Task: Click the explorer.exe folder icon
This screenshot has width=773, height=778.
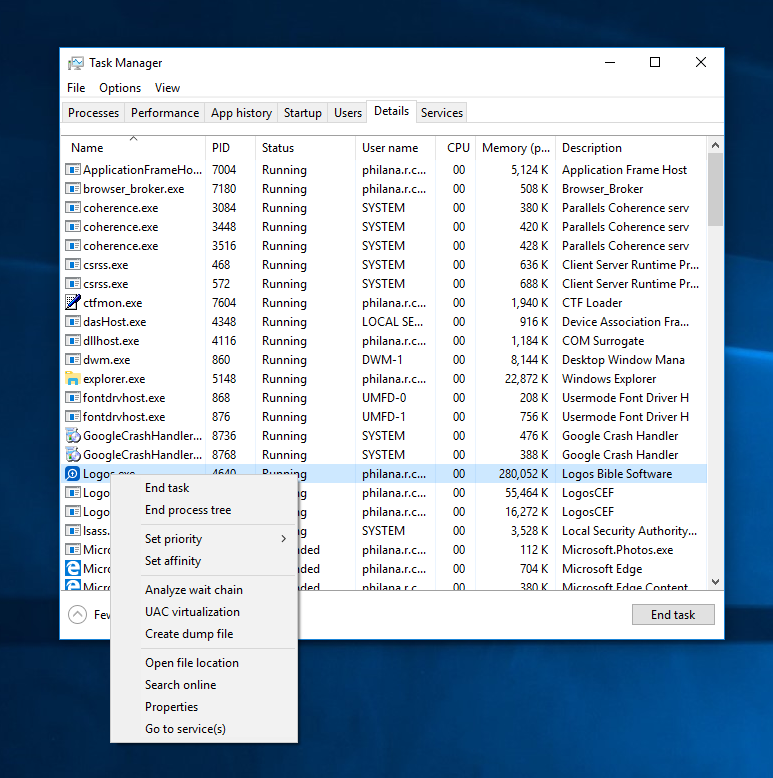Action: point(73,379)
